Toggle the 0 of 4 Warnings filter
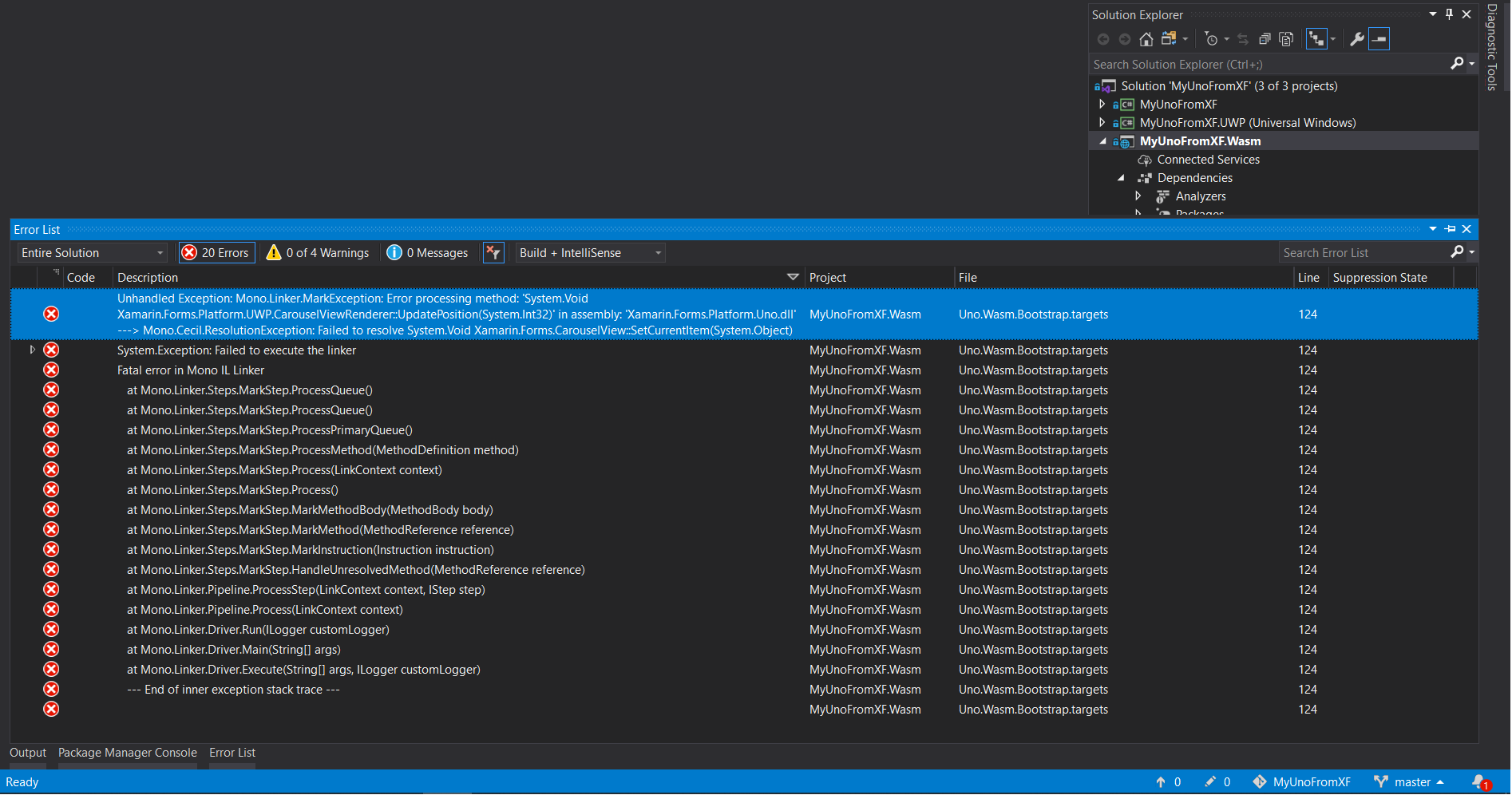 pyautogui.click(x=318, y=252)
